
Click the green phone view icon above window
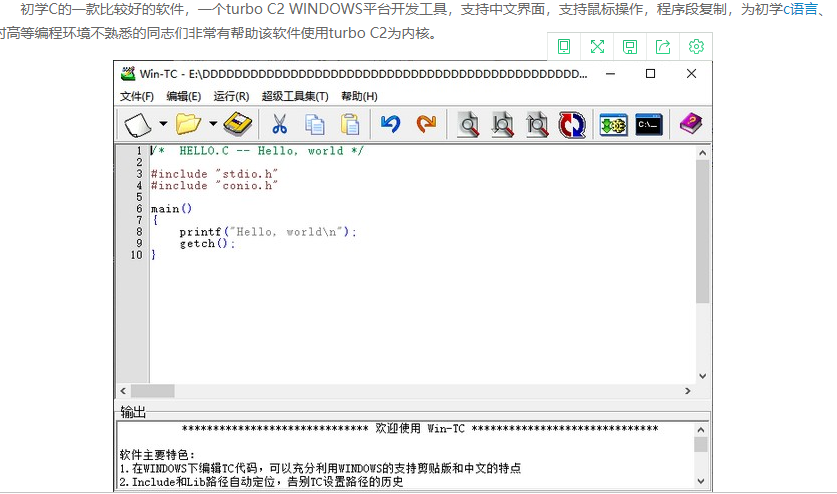click(564, 46)
